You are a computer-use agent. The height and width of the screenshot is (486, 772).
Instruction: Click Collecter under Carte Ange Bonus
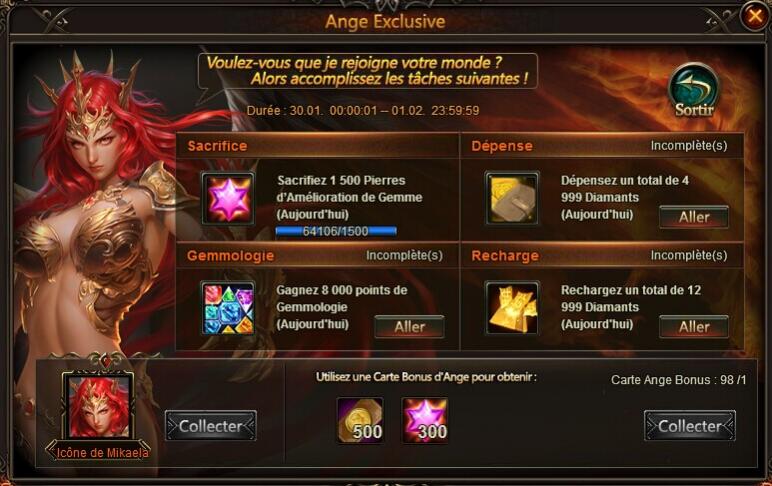click(690, 426)
